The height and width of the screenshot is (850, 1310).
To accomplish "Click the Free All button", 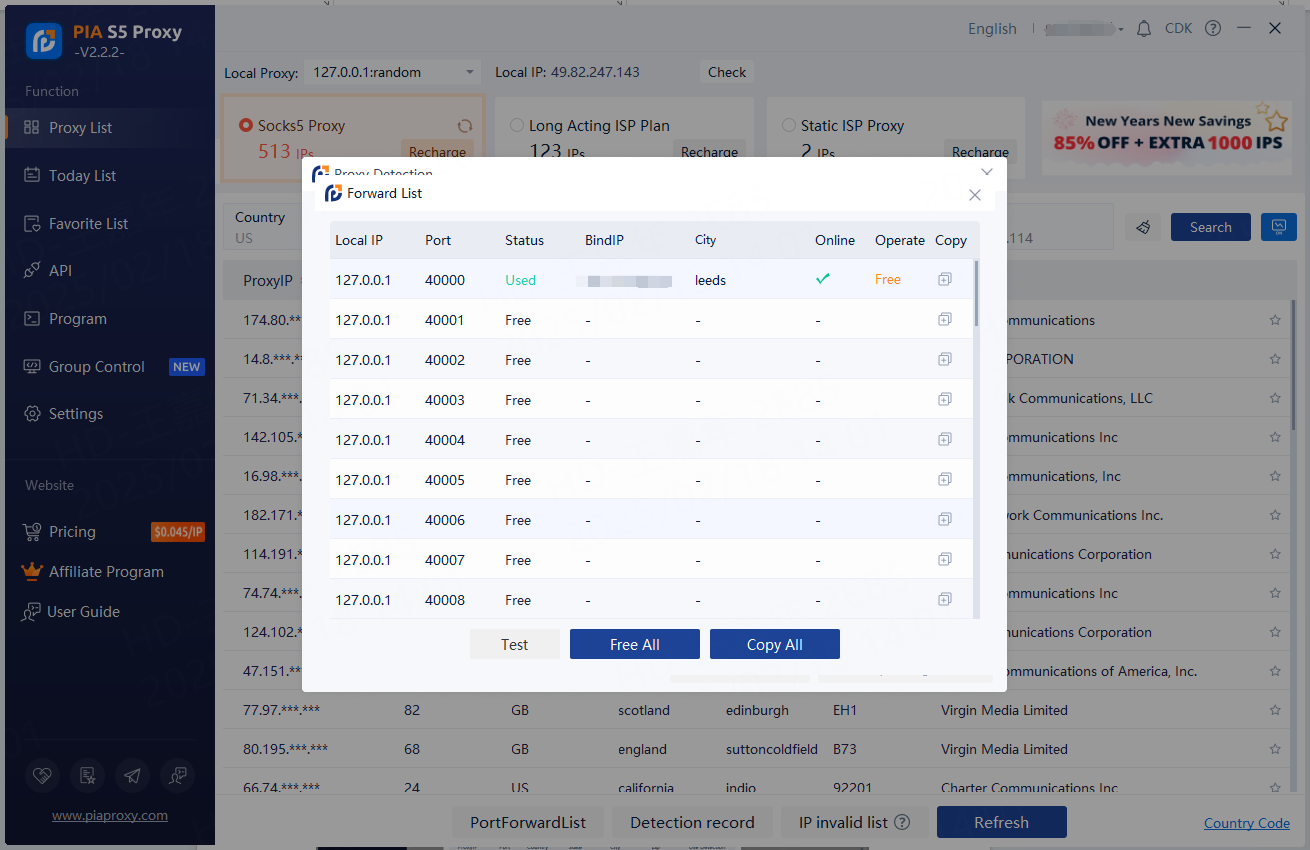I will click(x=635, y=644).
